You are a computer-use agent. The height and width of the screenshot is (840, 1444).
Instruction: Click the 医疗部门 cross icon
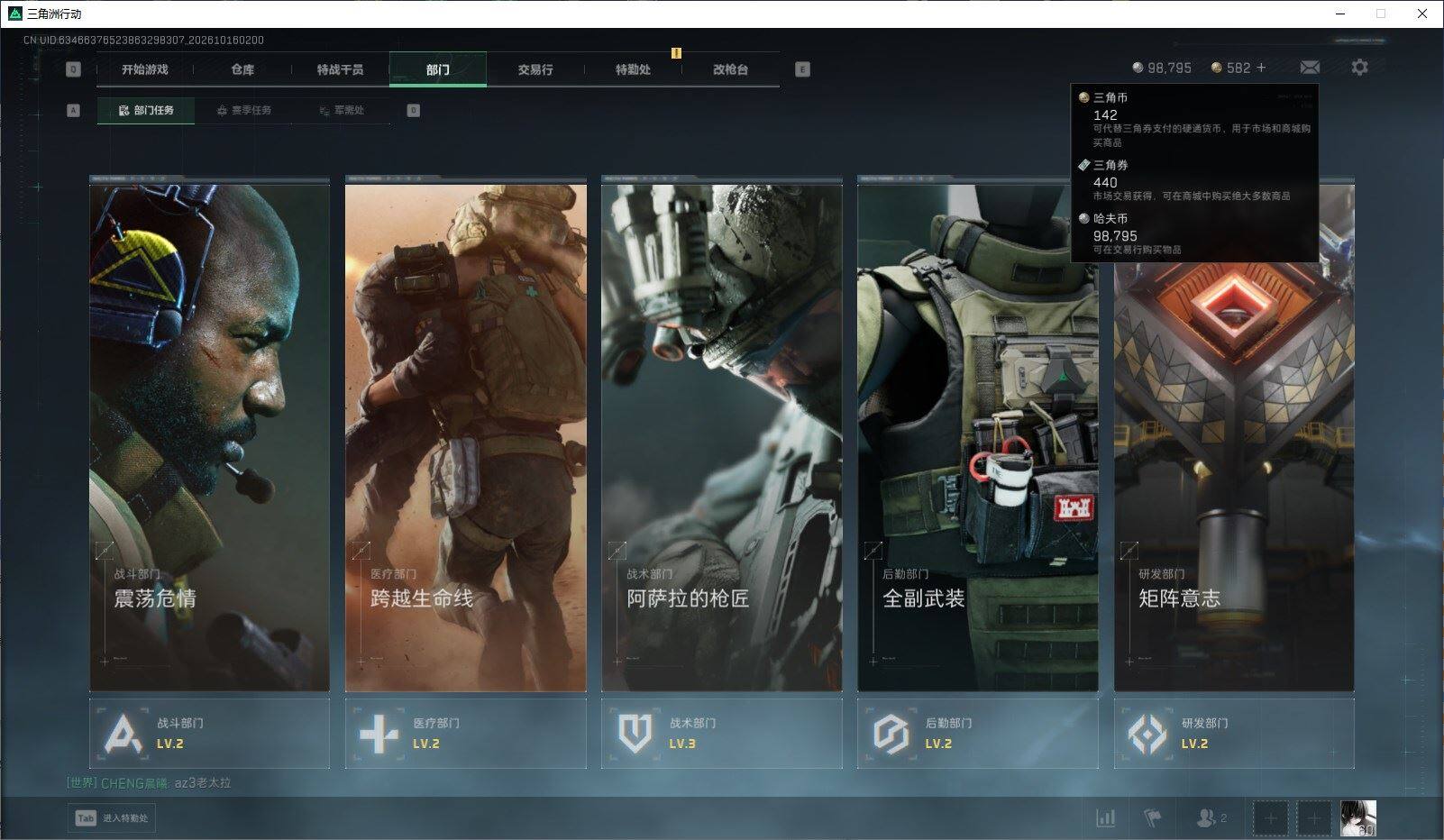pos(379,734)
